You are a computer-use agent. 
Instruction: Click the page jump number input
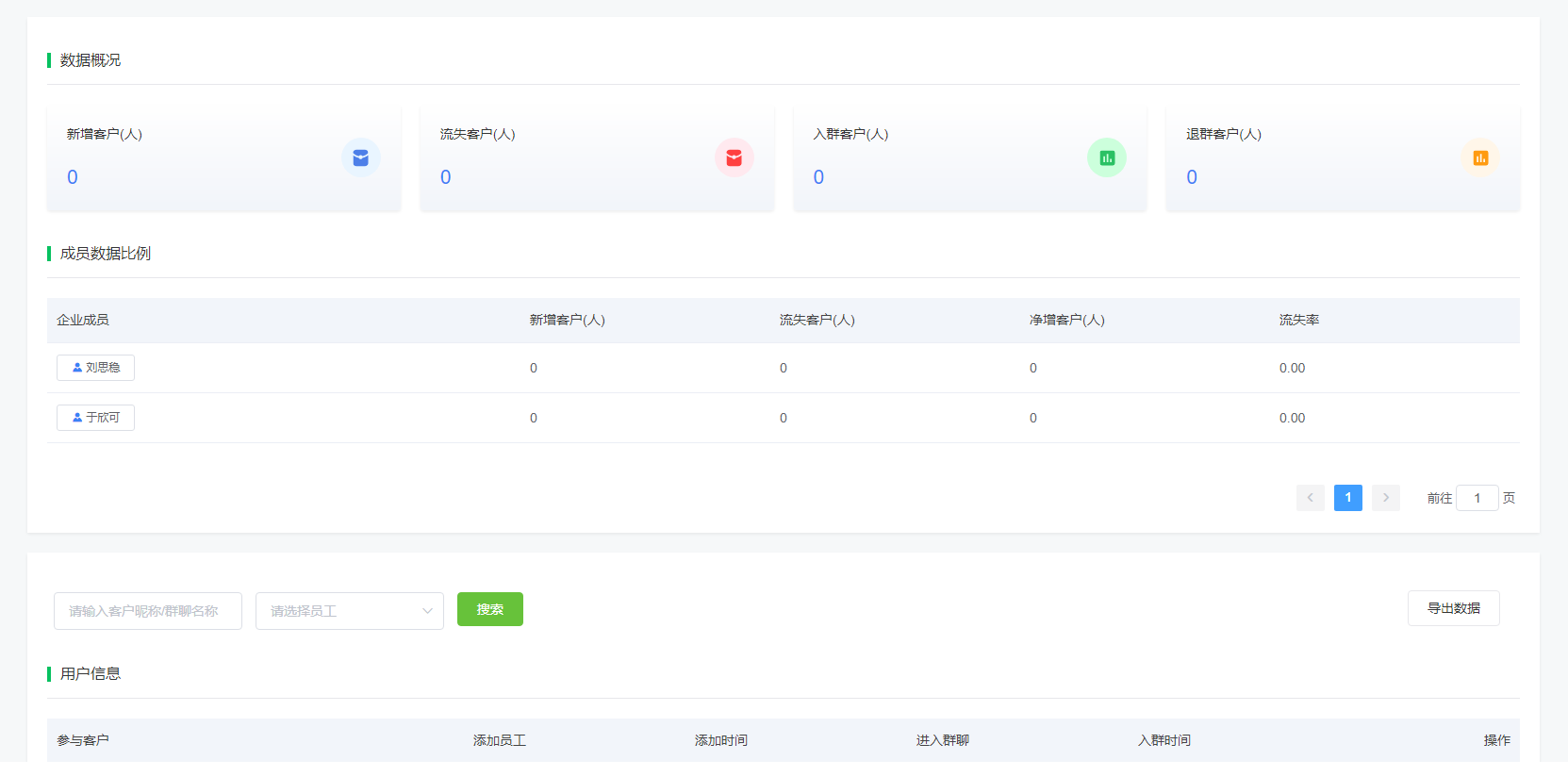pos(1477,498)
